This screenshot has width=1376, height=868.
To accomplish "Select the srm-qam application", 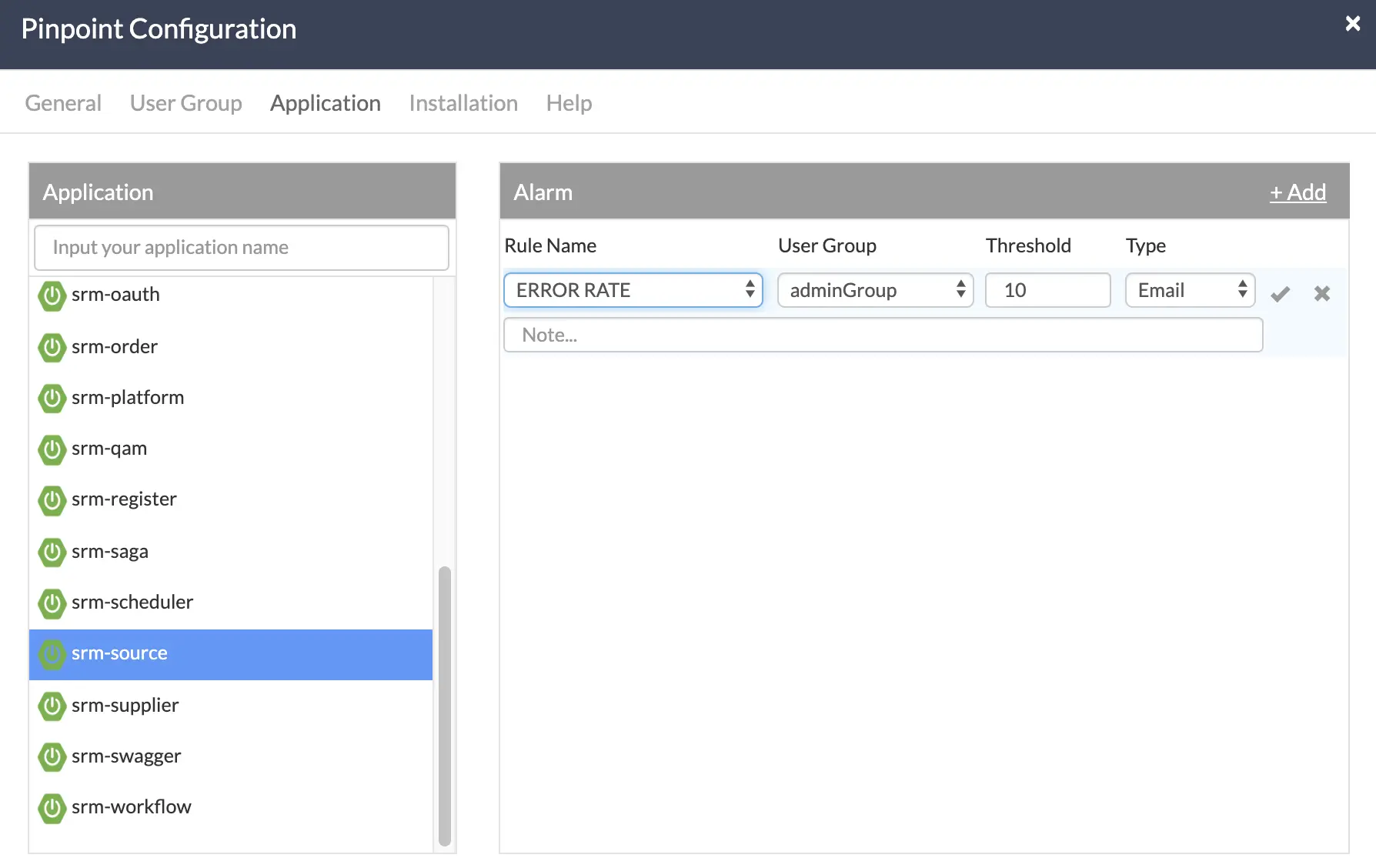I will pyautogui.click(x=231, y=449).
